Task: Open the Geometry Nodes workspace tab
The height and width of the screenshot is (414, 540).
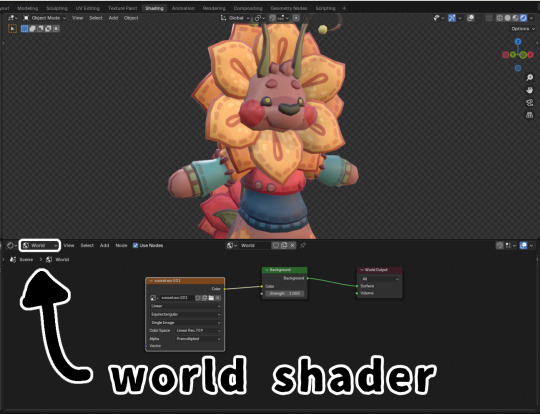Action: (x=289, y=8)
